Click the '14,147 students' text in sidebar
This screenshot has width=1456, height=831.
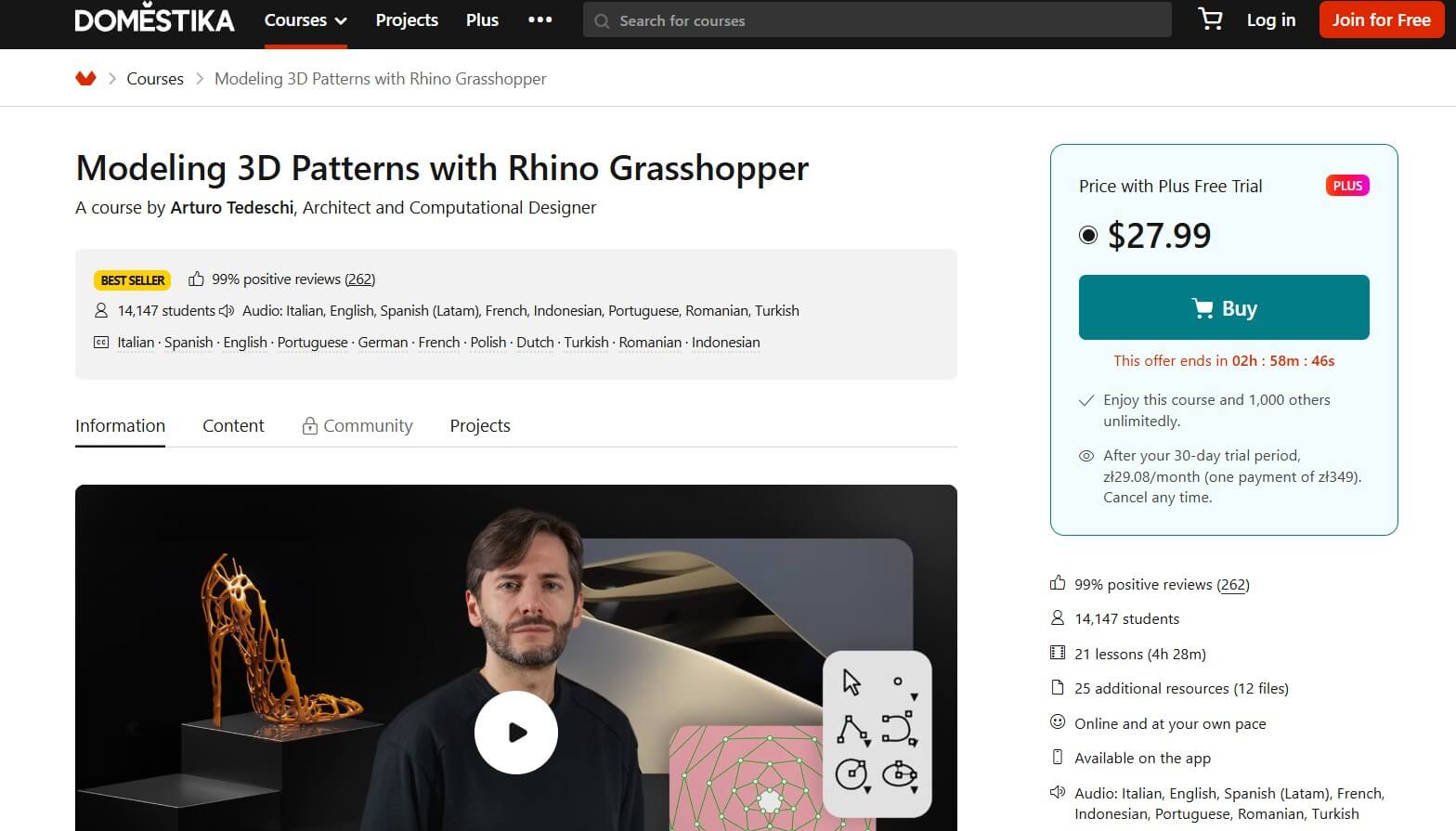point(1126,619)
